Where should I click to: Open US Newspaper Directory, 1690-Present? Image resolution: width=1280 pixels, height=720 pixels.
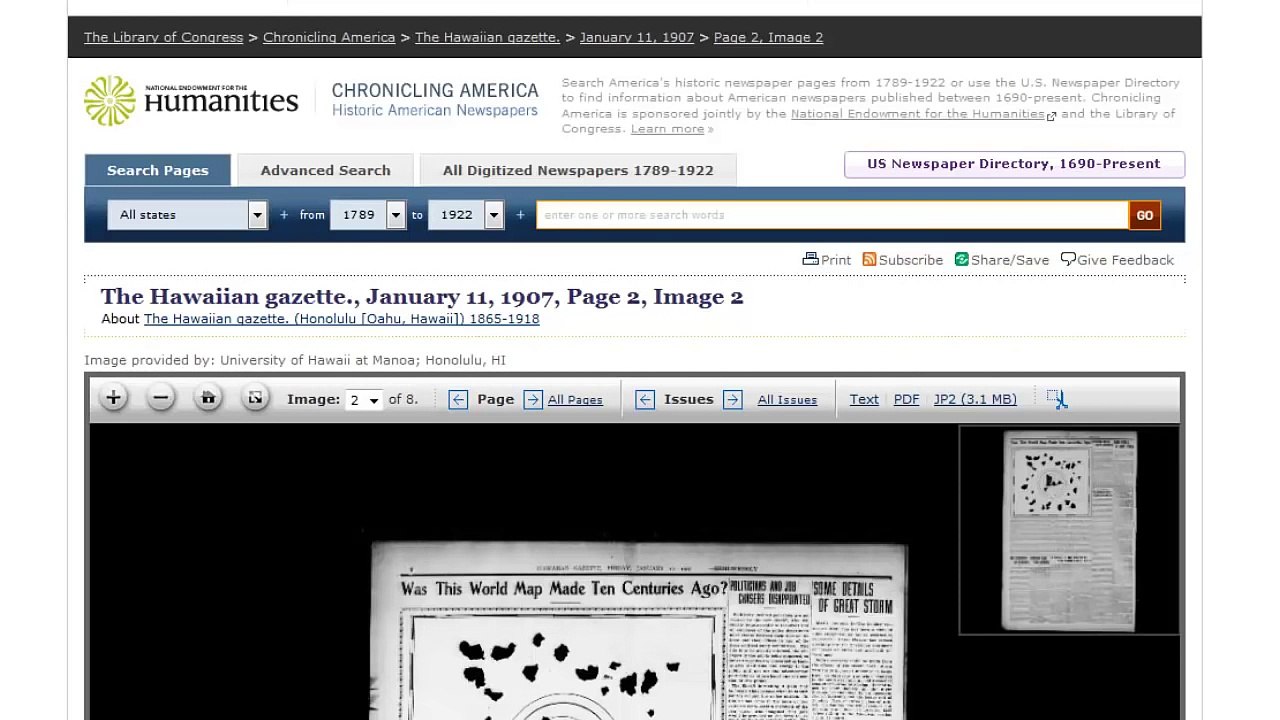pos(1014,164)
